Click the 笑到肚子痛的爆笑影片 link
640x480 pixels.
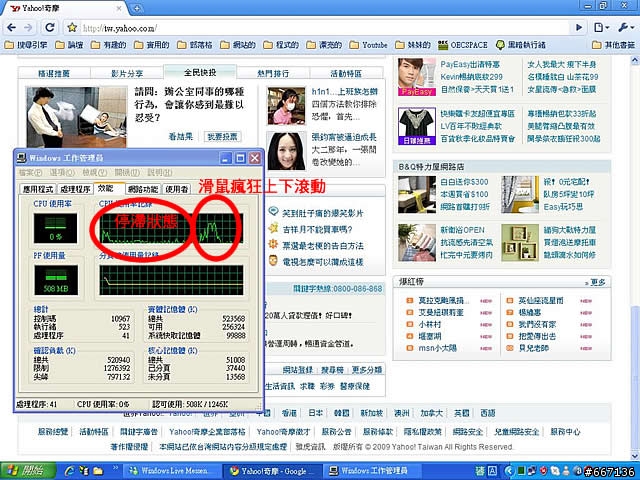(322, 213)
